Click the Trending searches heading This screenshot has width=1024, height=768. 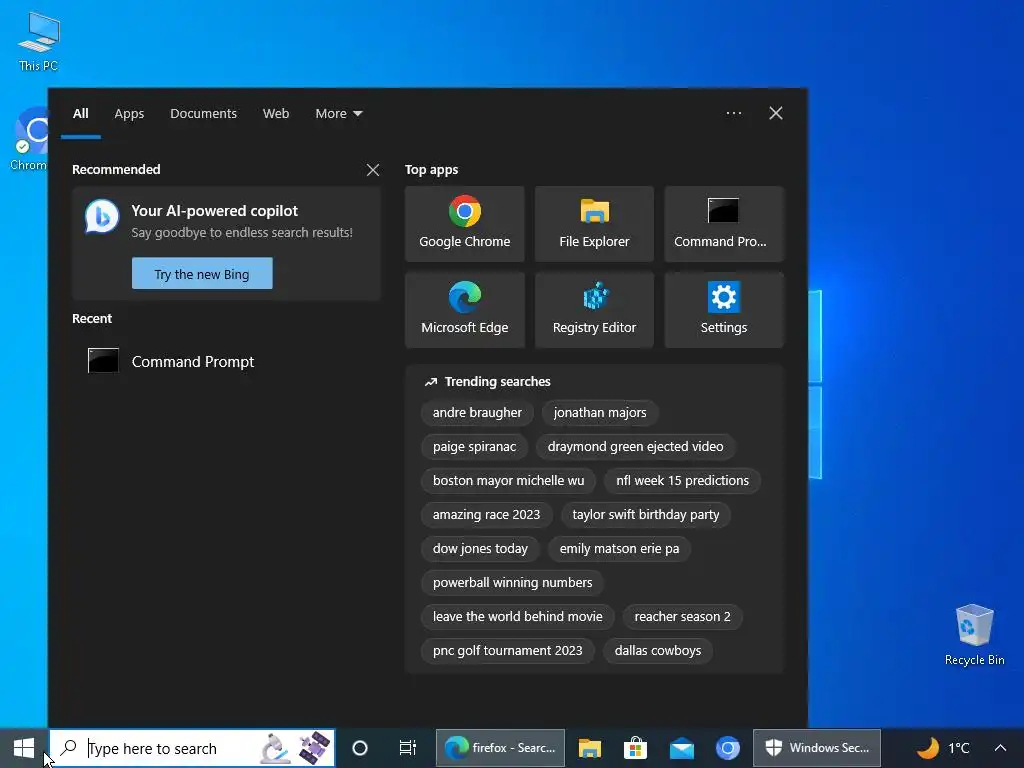click(x=497, y=381)
